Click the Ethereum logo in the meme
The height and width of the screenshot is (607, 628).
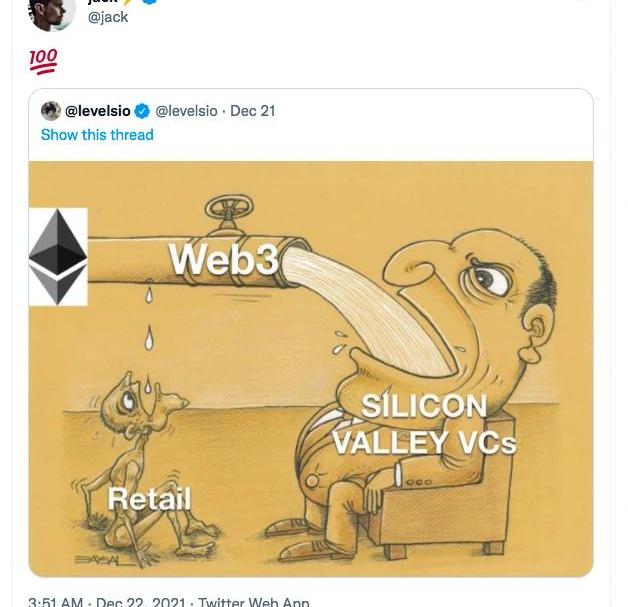[x=58, y=256]
